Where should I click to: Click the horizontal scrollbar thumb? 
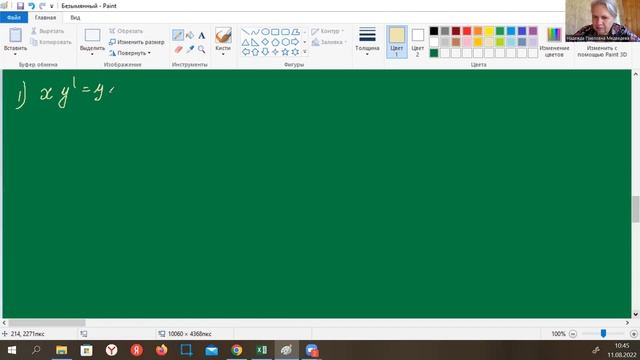tap(46, 322)
